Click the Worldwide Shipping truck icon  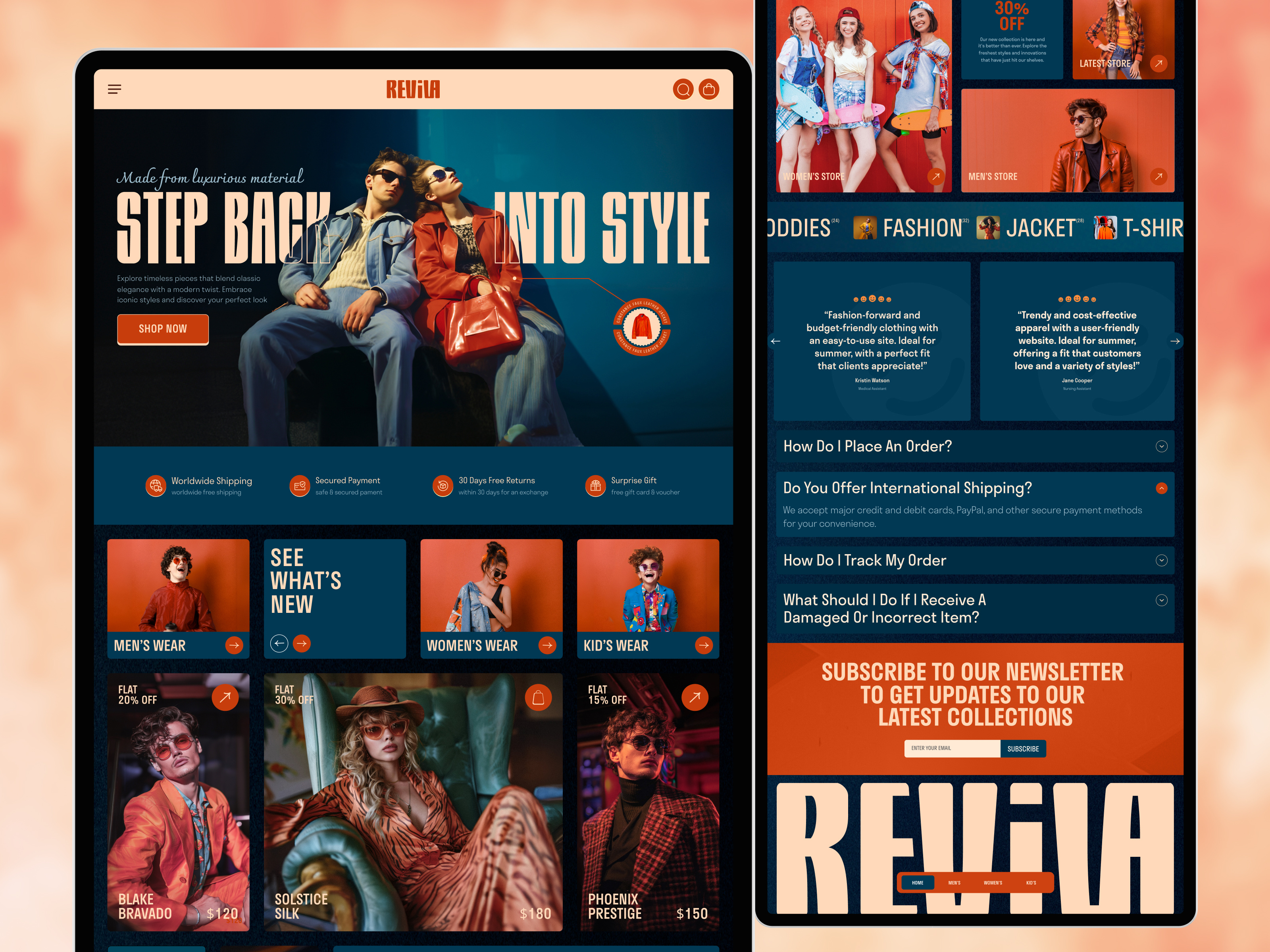tap(155, 486)
